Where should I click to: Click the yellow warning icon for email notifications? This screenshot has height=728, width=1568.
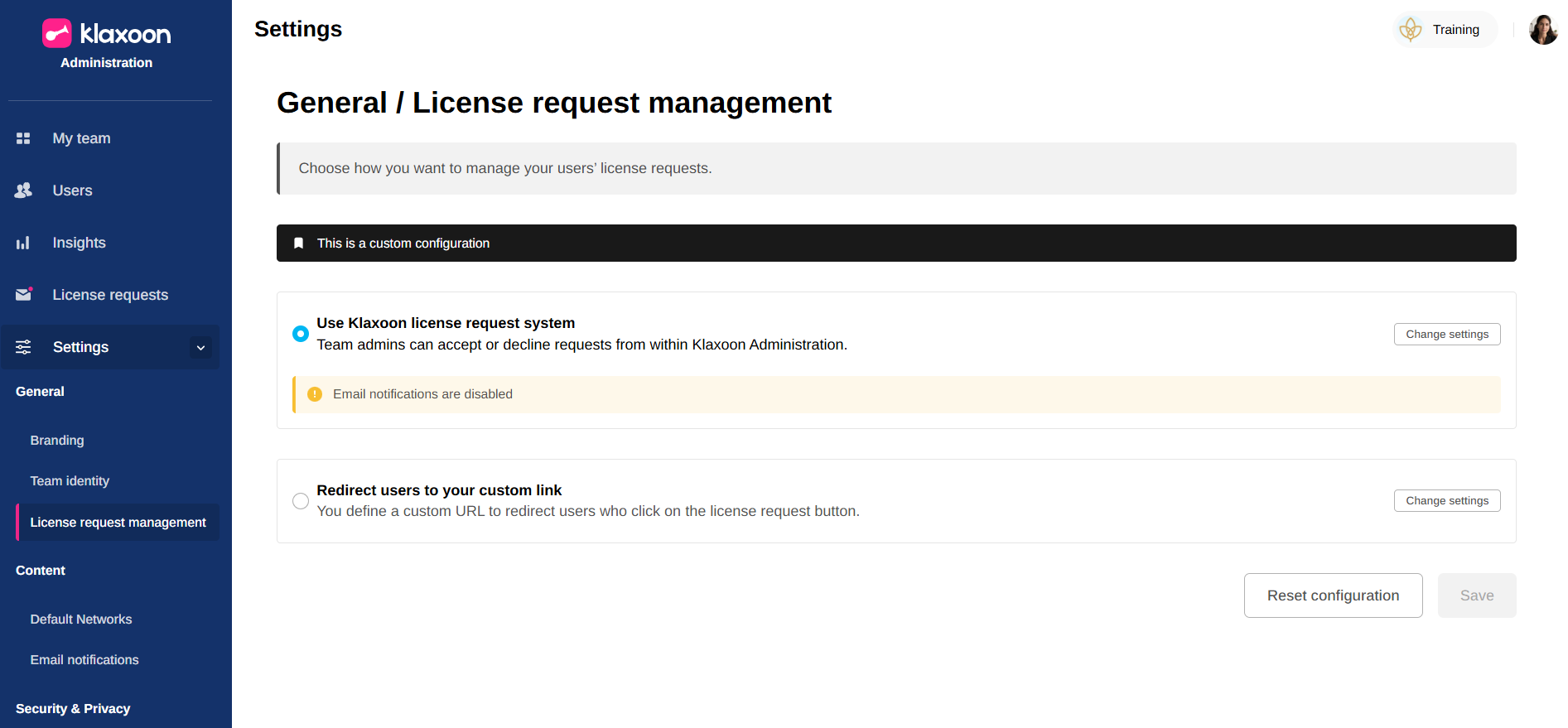(x=315, y=394)
